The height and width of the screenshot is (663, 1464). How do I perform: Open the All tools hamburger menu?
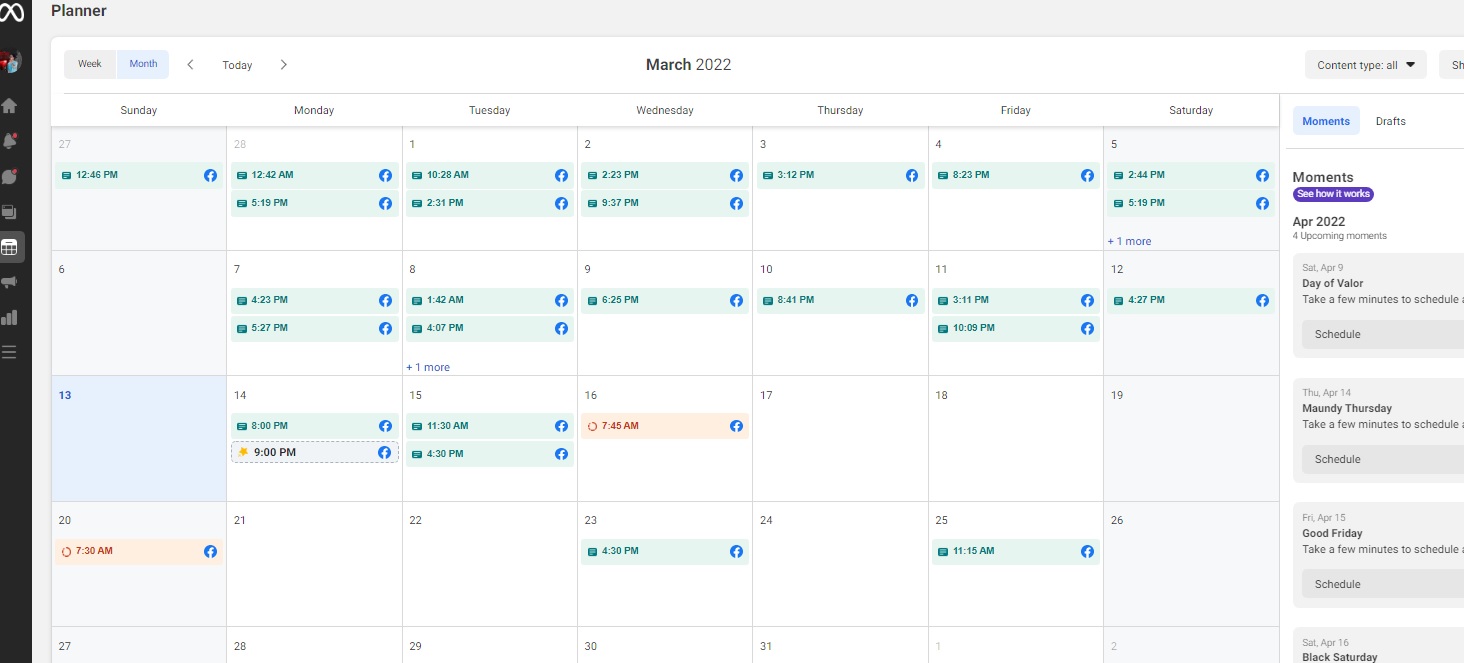(x=10, y=352)
